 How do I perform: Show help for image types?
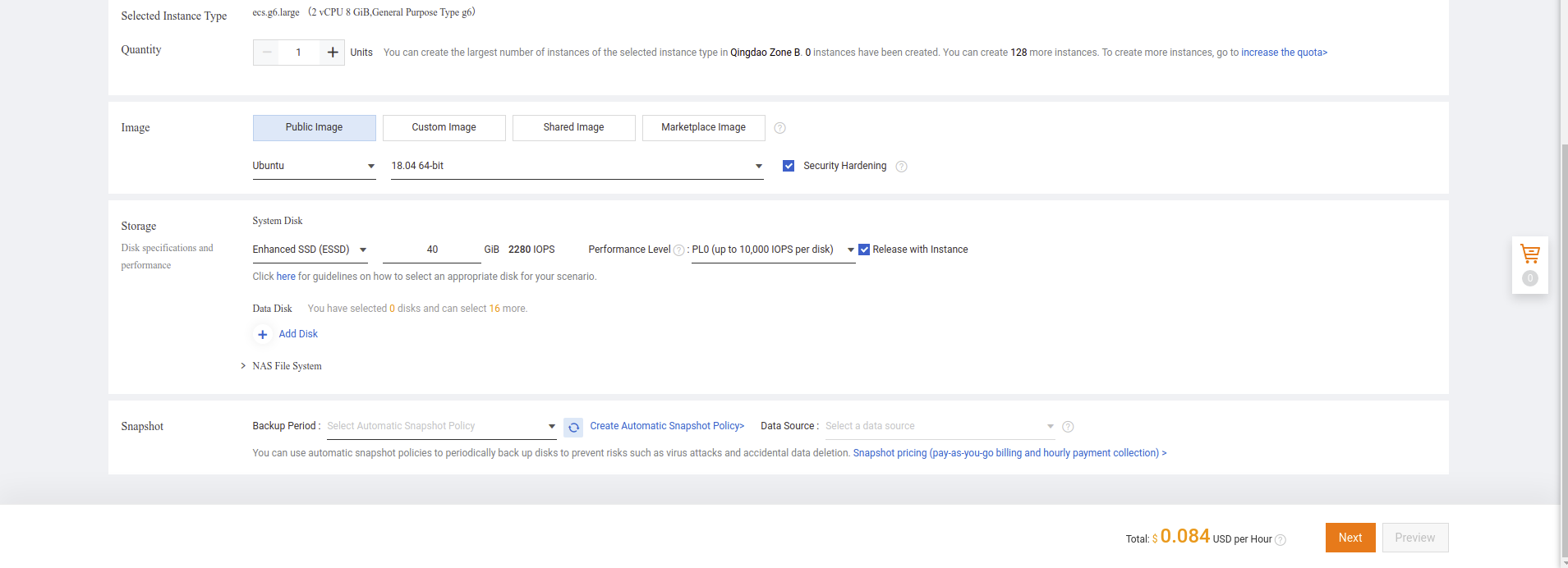[x=780, y=128]
